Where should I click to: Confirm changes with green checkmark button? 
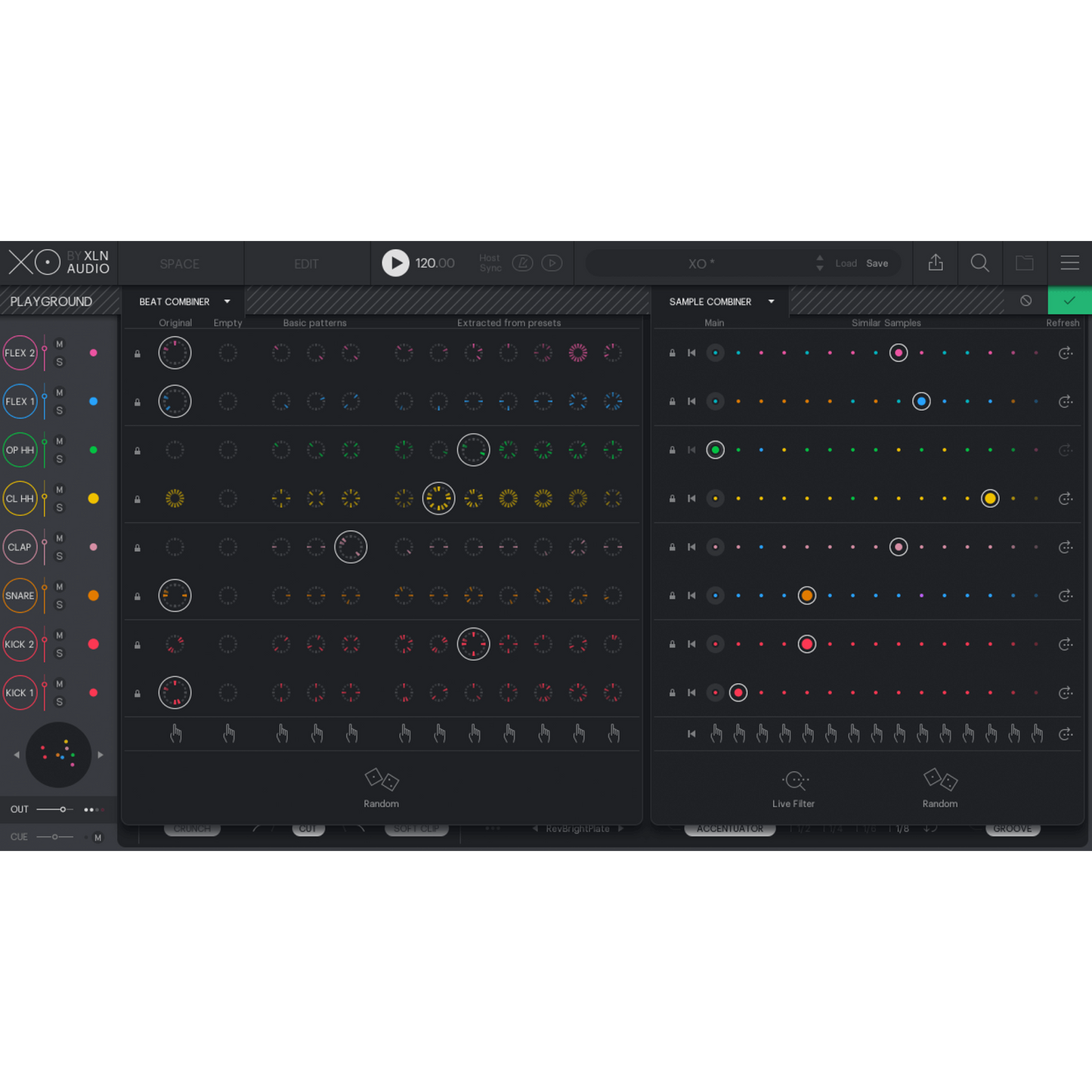point(1069,301)
